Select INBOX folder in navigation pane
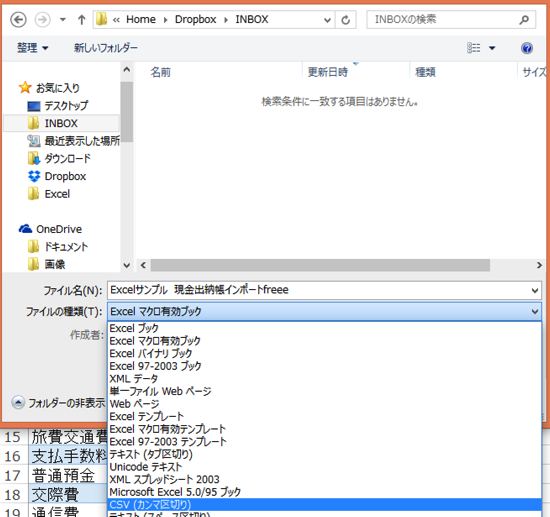This screenshot has width=550, height=517. [61, 123]
